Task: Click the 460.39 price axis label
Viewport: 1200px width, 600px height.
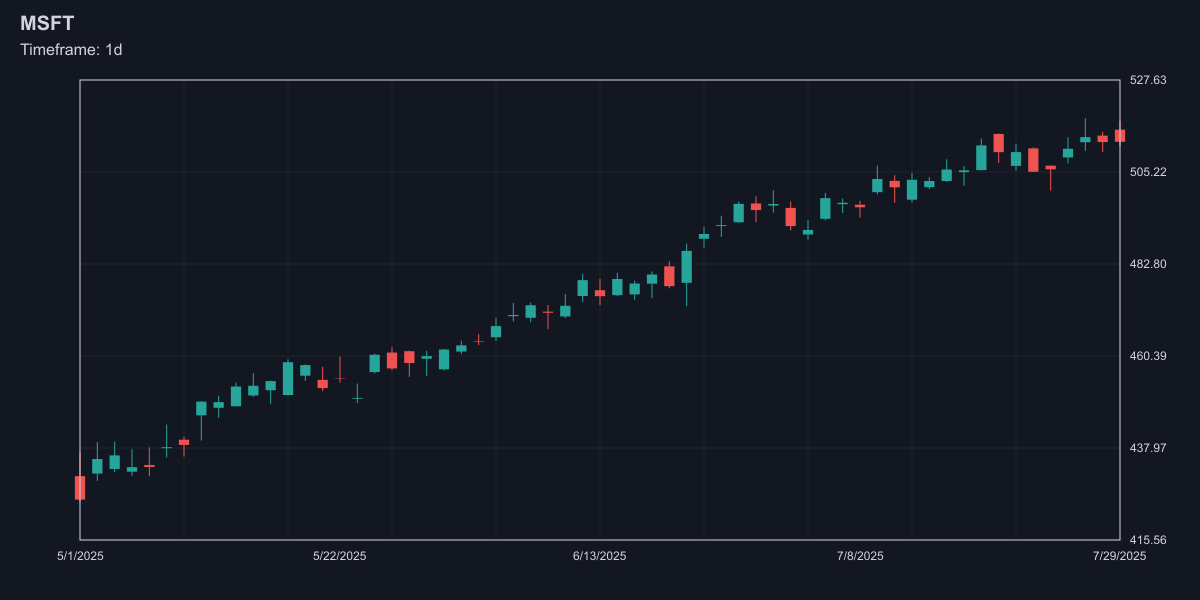Action: tap(1147, 356)
